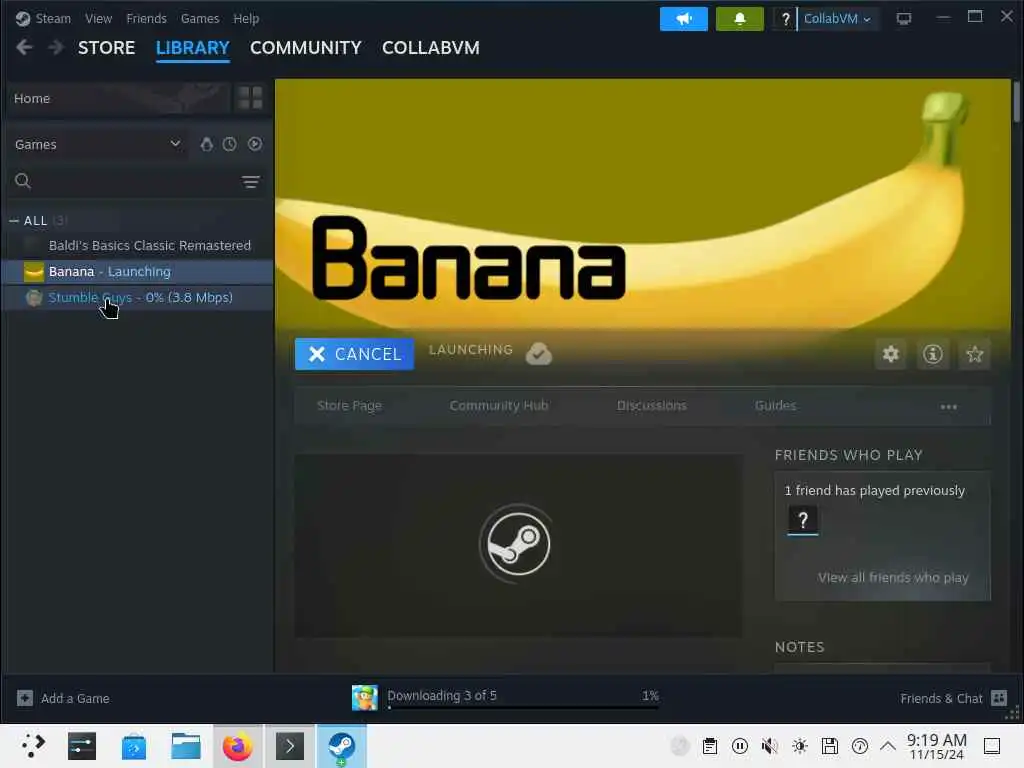
Task: Collapse the ALL games category
Action: (14, 221)
